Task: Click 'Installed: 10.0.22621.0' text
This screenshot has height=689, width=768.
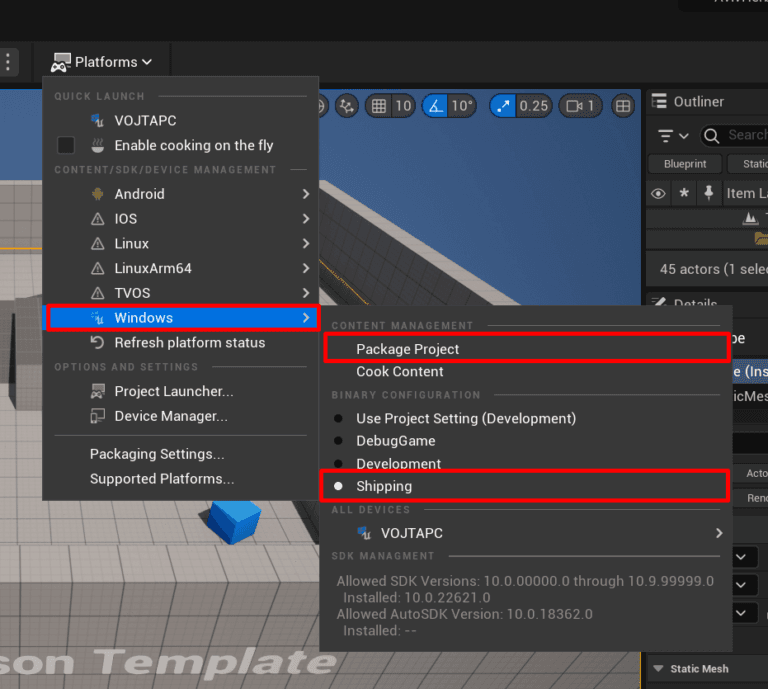Action: pyautogui.click(x=416, y=598)
